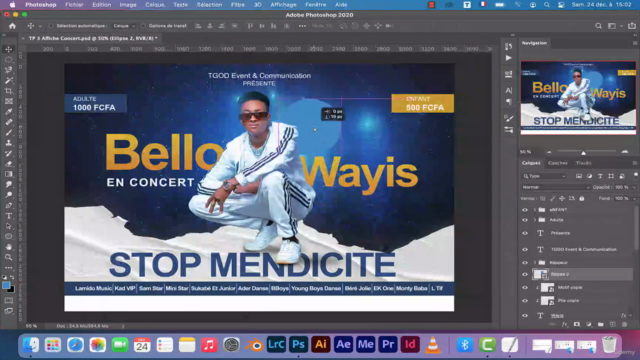Select the Eyedropper tool
This screenshot has width=640, height=360.
(9, 112)
